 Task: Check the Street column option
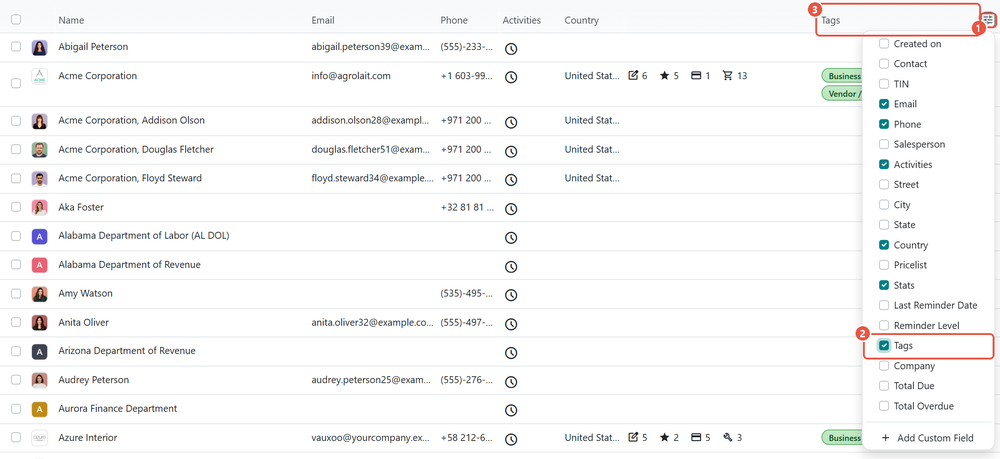[884, 185]
